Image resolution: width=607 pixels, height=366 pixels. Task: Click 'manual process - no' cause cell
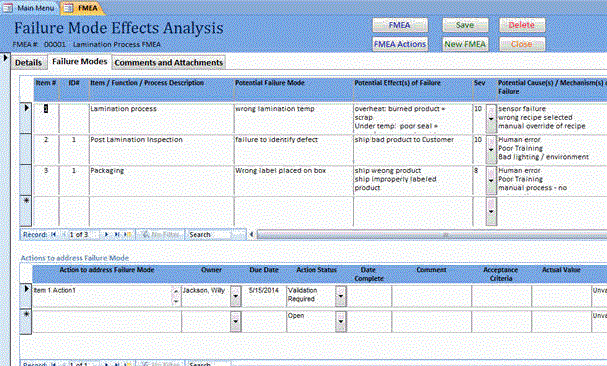click(x=552, y=180)
